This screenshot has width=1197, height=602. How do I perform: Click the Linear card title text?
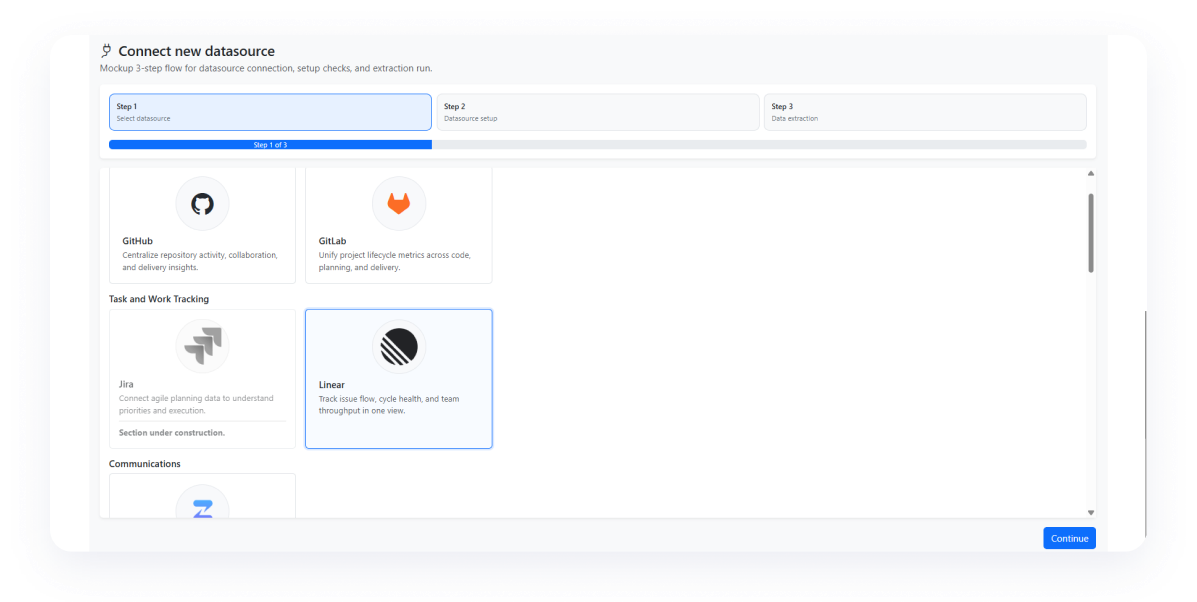pos(331,385)
